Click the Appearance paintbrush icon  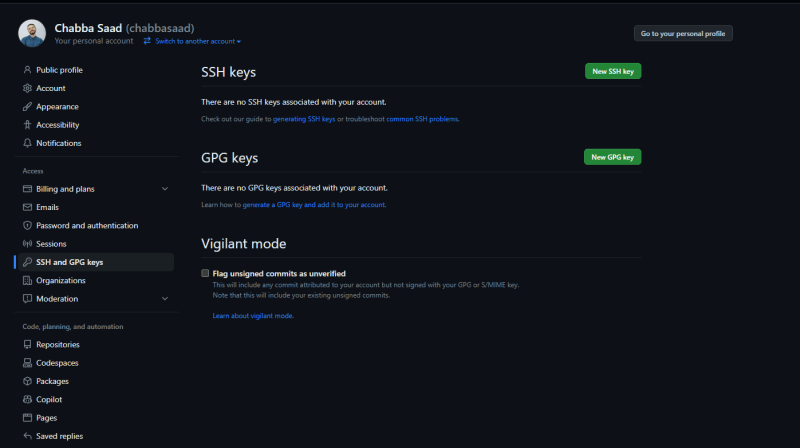[27, 107]
